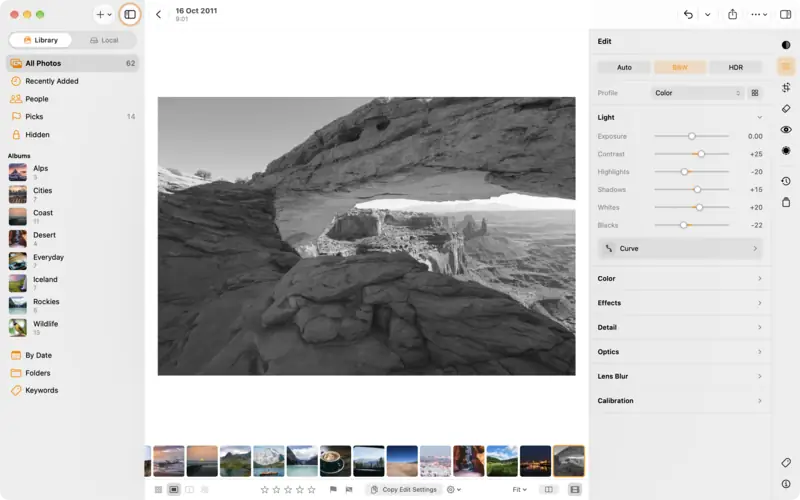Click the Copy Edit Settings button
Image resolution: width=800 pixels, height=500 pixels.
coord(404,489)
